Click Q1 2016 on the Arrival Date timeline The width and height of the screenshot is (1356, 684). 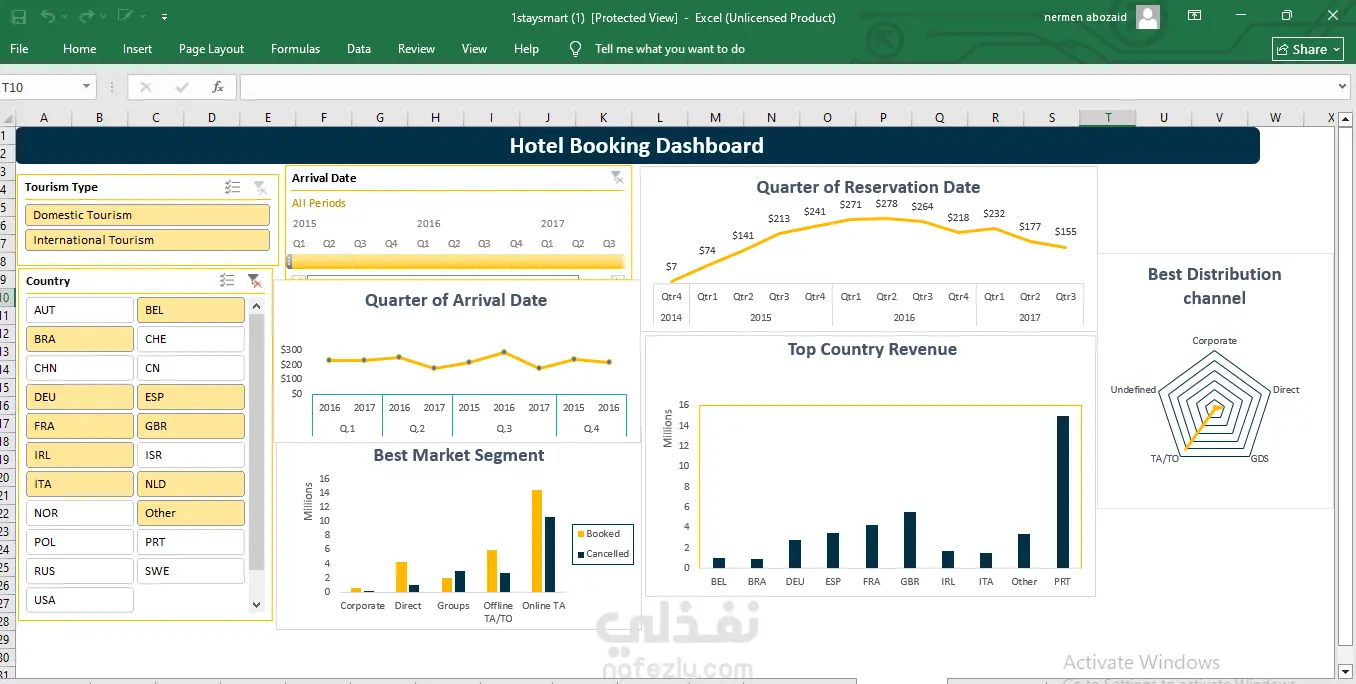pyautogui.click(x=423, y=243)
